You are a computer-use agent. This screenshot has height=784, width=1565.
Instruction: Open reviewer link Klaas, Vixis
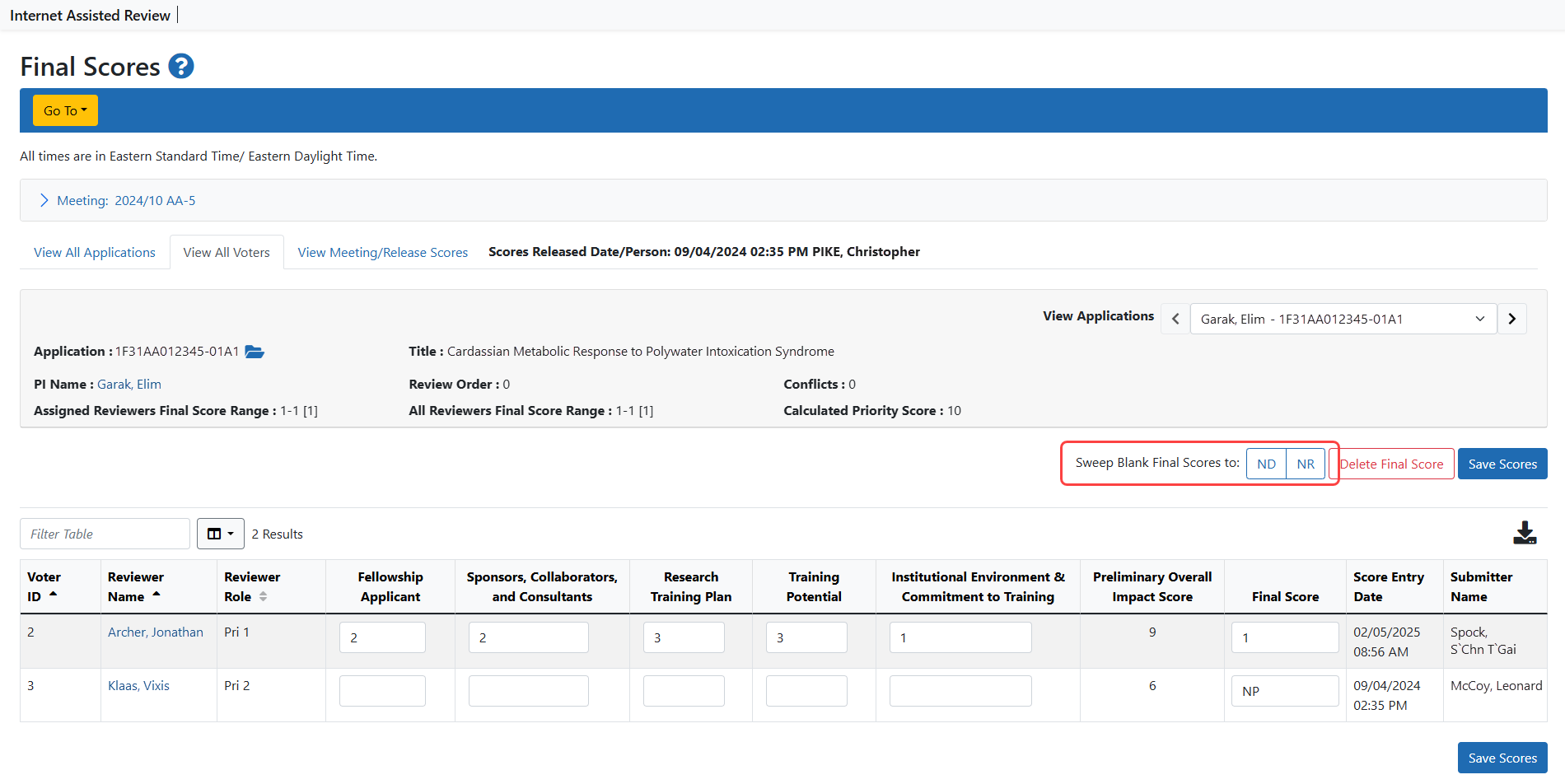click(138, 685)
